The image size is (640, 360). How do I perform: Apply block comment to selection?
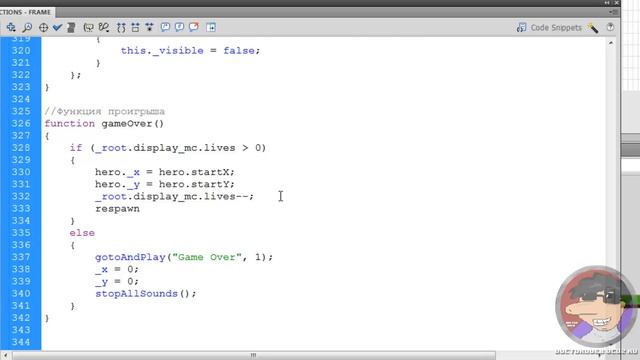pyautogui.click(x=165, y=27)
